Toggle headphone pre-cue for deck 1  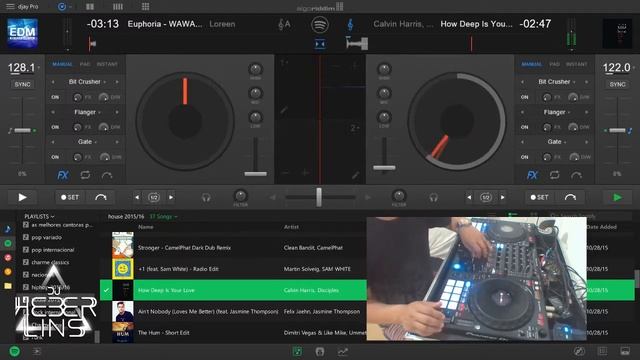tap(206, 198)
